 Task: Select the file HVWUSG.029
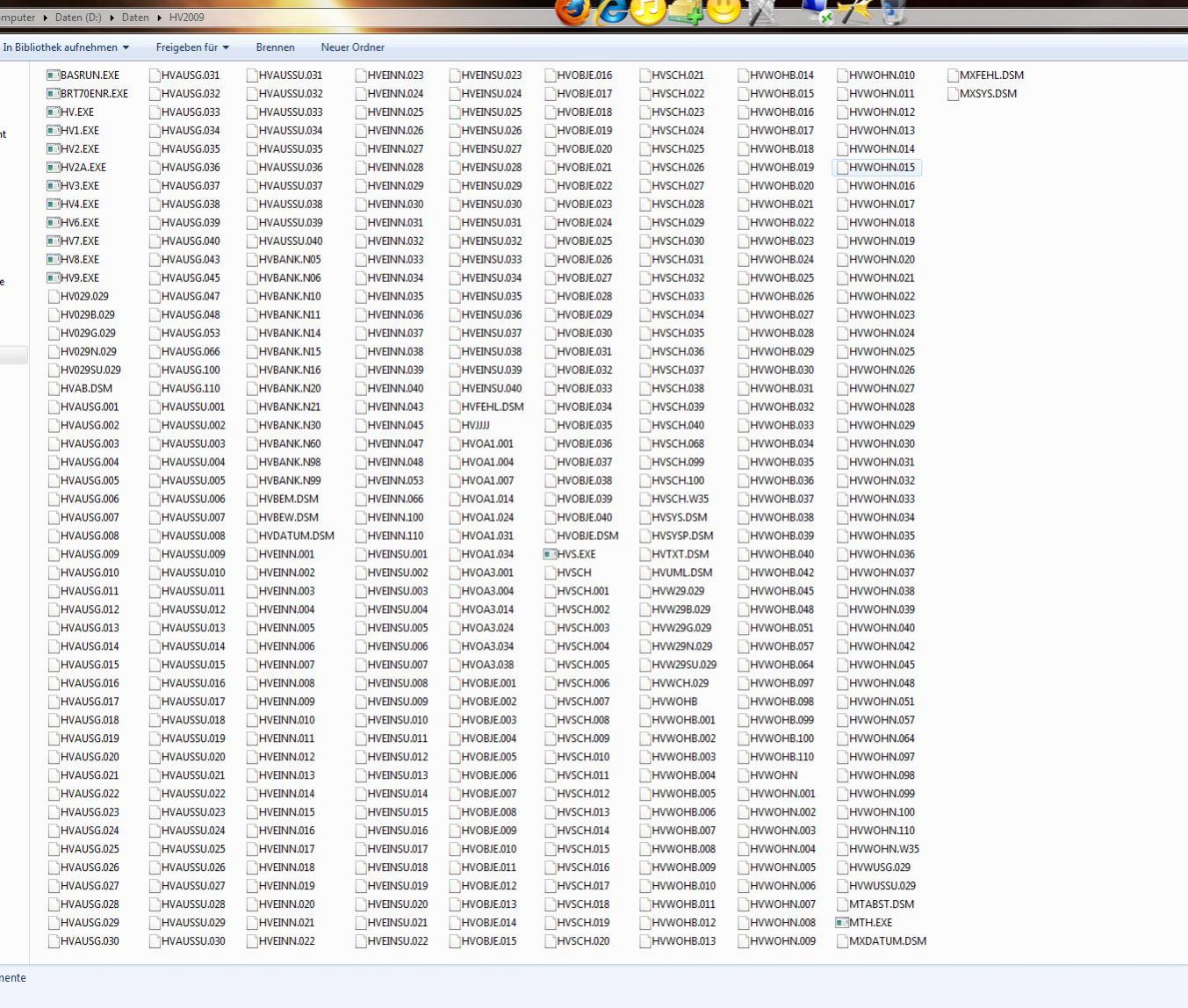874,868
